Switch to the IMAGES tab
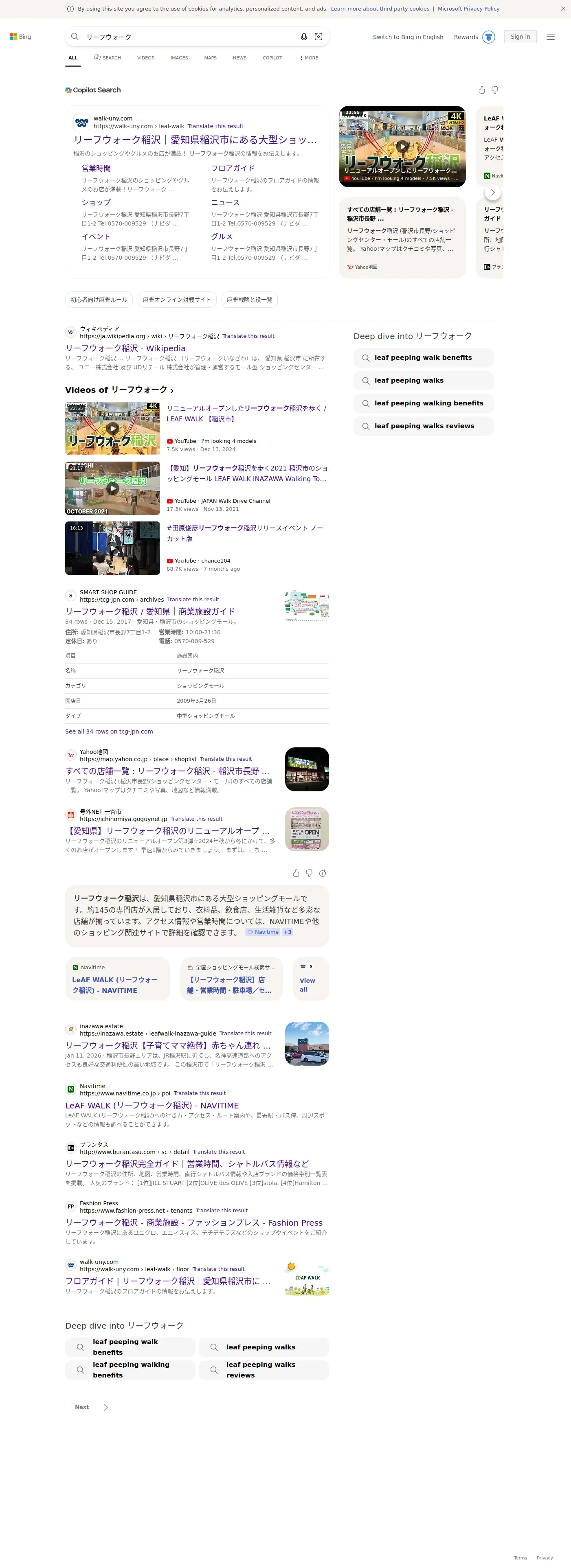Screen dimensions: 571x1568 [x=179, y=58]
